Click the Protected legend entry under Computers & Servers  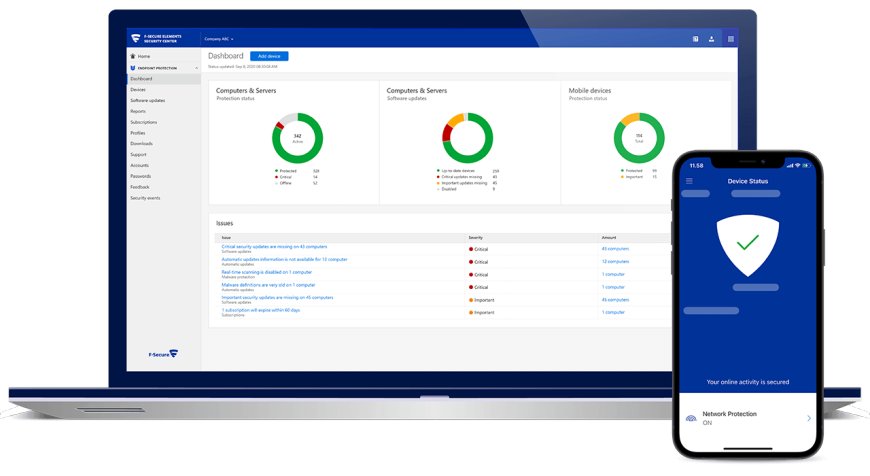[297, 171]
